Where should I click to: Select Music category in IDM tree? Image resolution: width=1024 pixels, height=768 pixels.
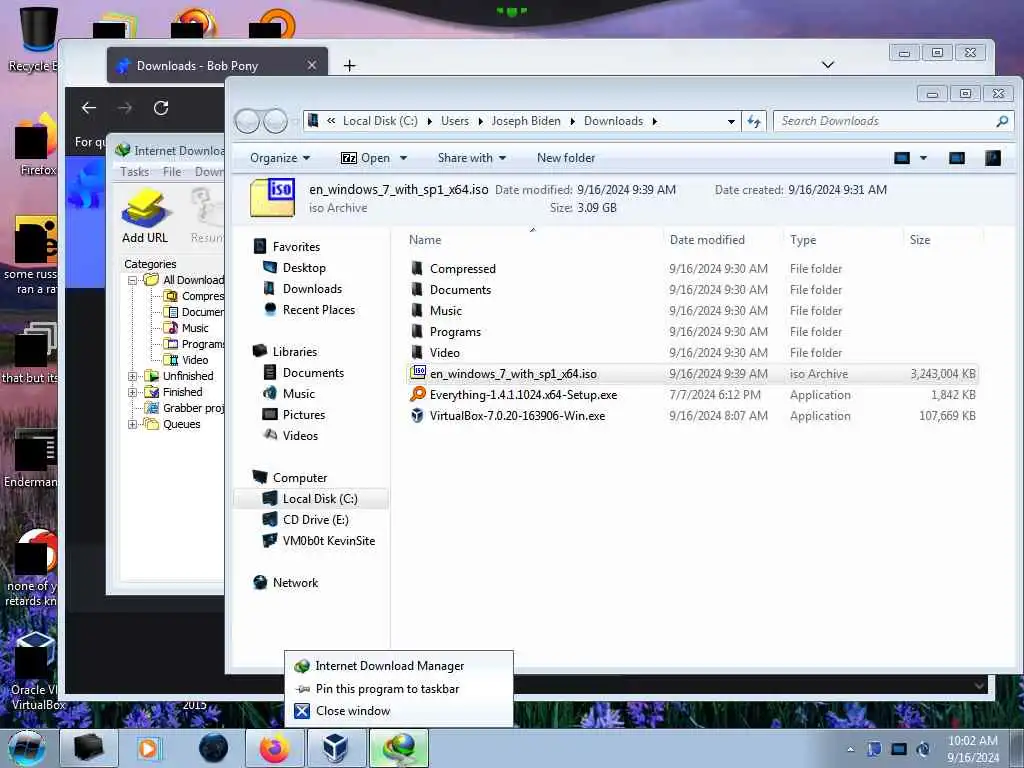195,328
